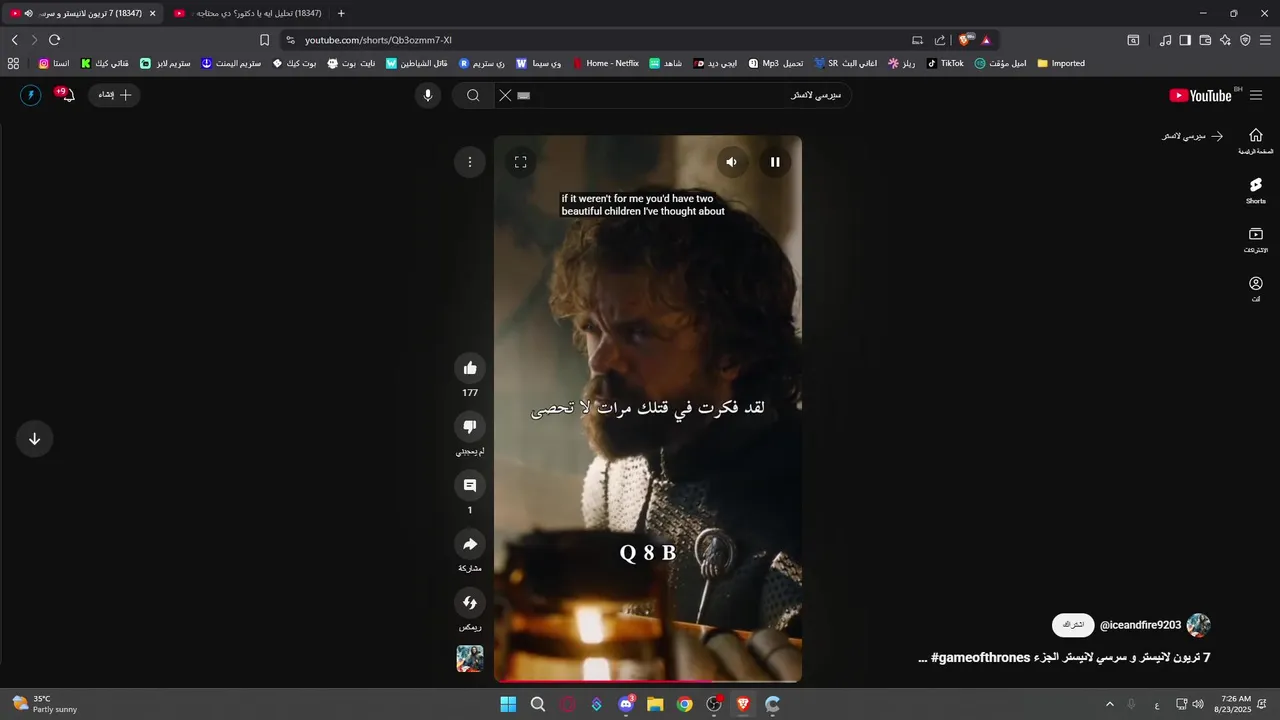1280x720 pixels.
Task: Close the active YouTube Shorts tab
Action: coord(152,13)
